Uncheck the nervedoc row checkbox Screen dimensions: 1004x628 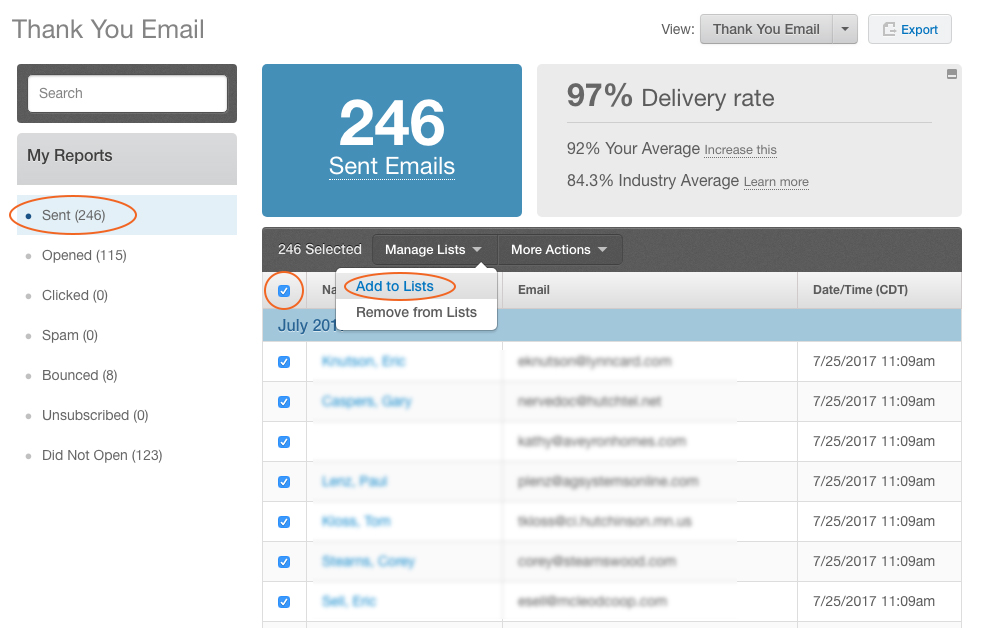point(284,402)
